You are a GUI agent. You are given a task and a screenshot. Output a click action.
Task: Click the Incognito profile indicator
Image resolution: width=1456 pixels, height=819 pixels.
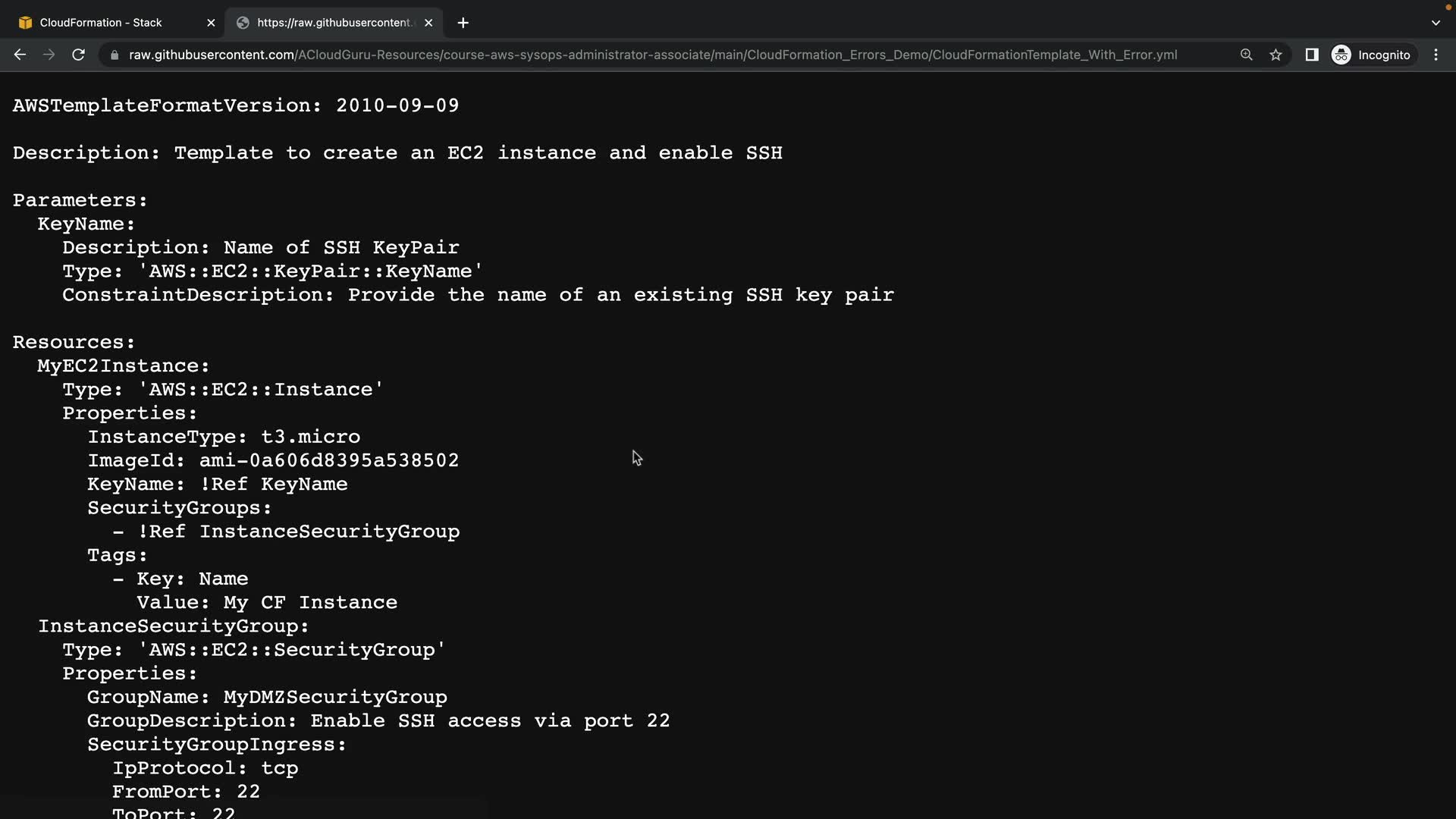(1372, 55)
